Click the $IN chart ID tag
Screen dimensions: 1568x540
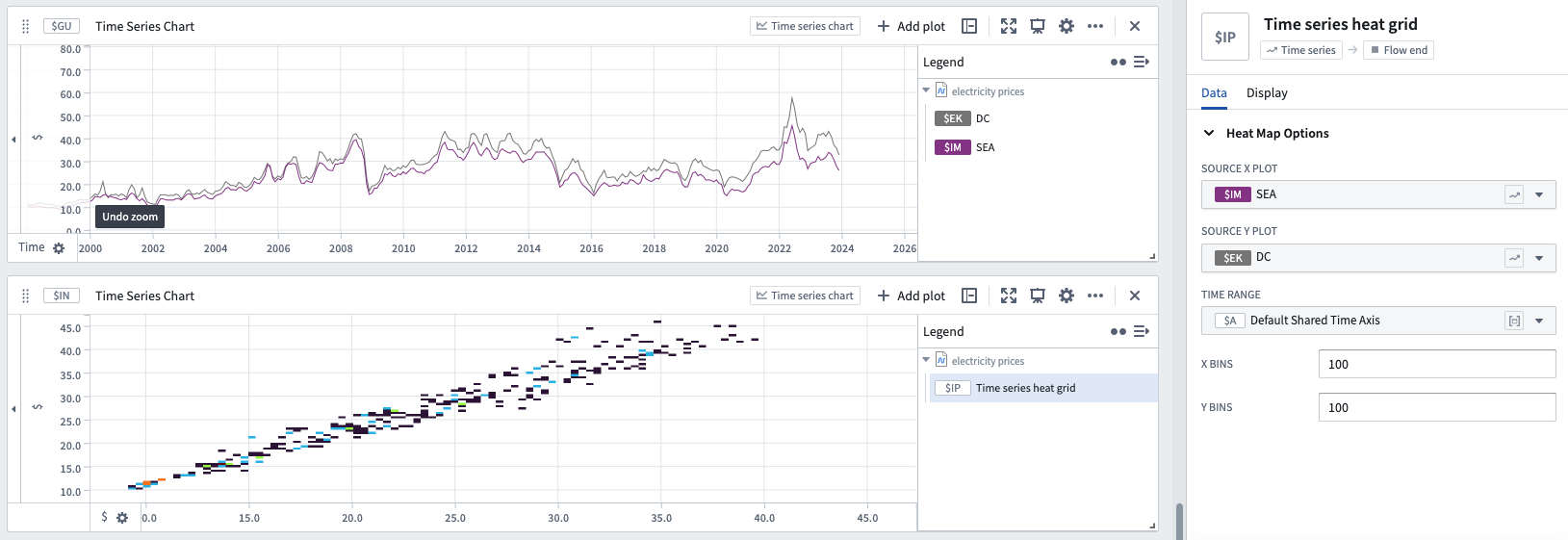62,296
